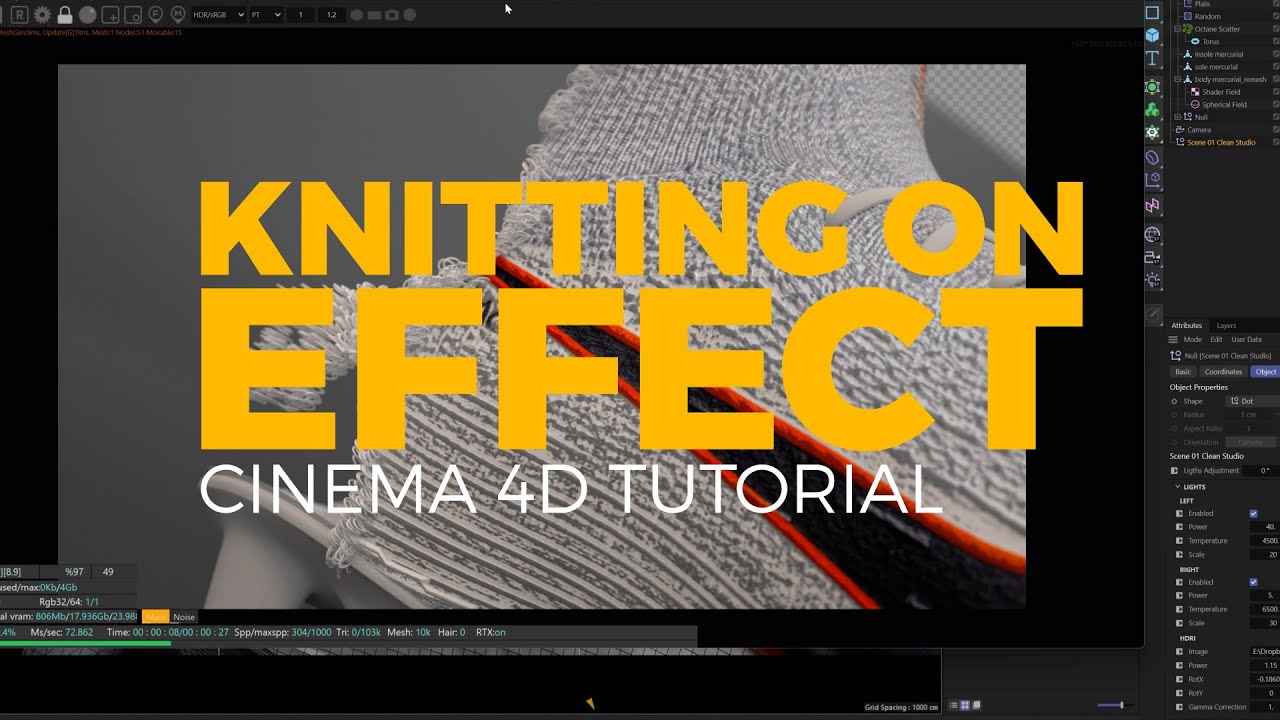Open the Basic properties tab

tap(1183, 372)
